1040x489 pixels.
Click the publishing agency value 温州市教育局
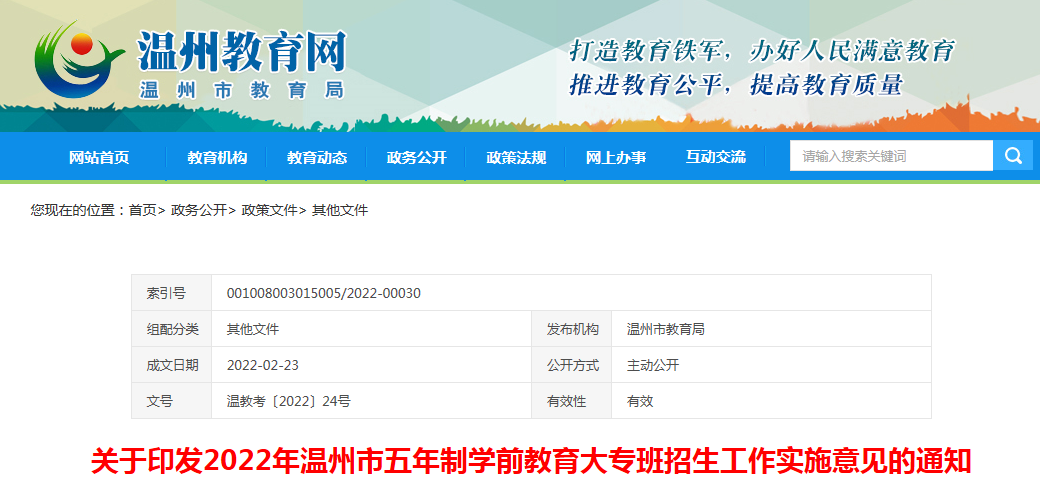click(x=665, y=329)
